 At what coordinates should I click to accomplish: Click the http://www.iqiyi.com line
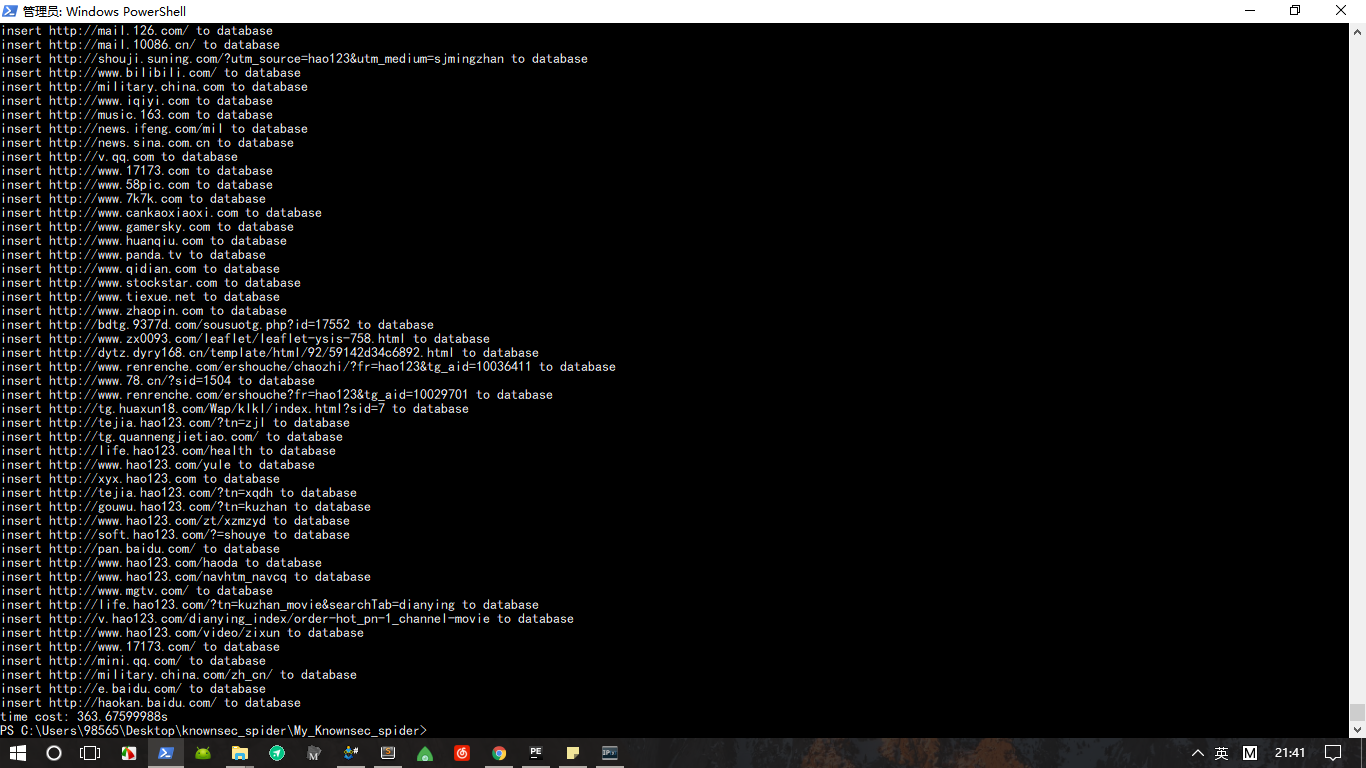pyautogui.click(x=137, y=101)
